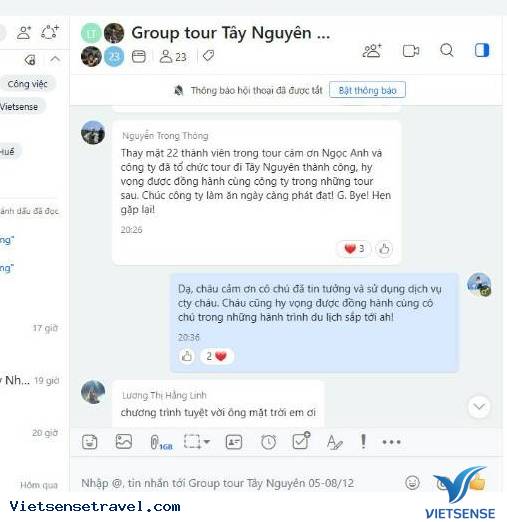Assign a task with the checkbox-plus icon

(301, 441)
